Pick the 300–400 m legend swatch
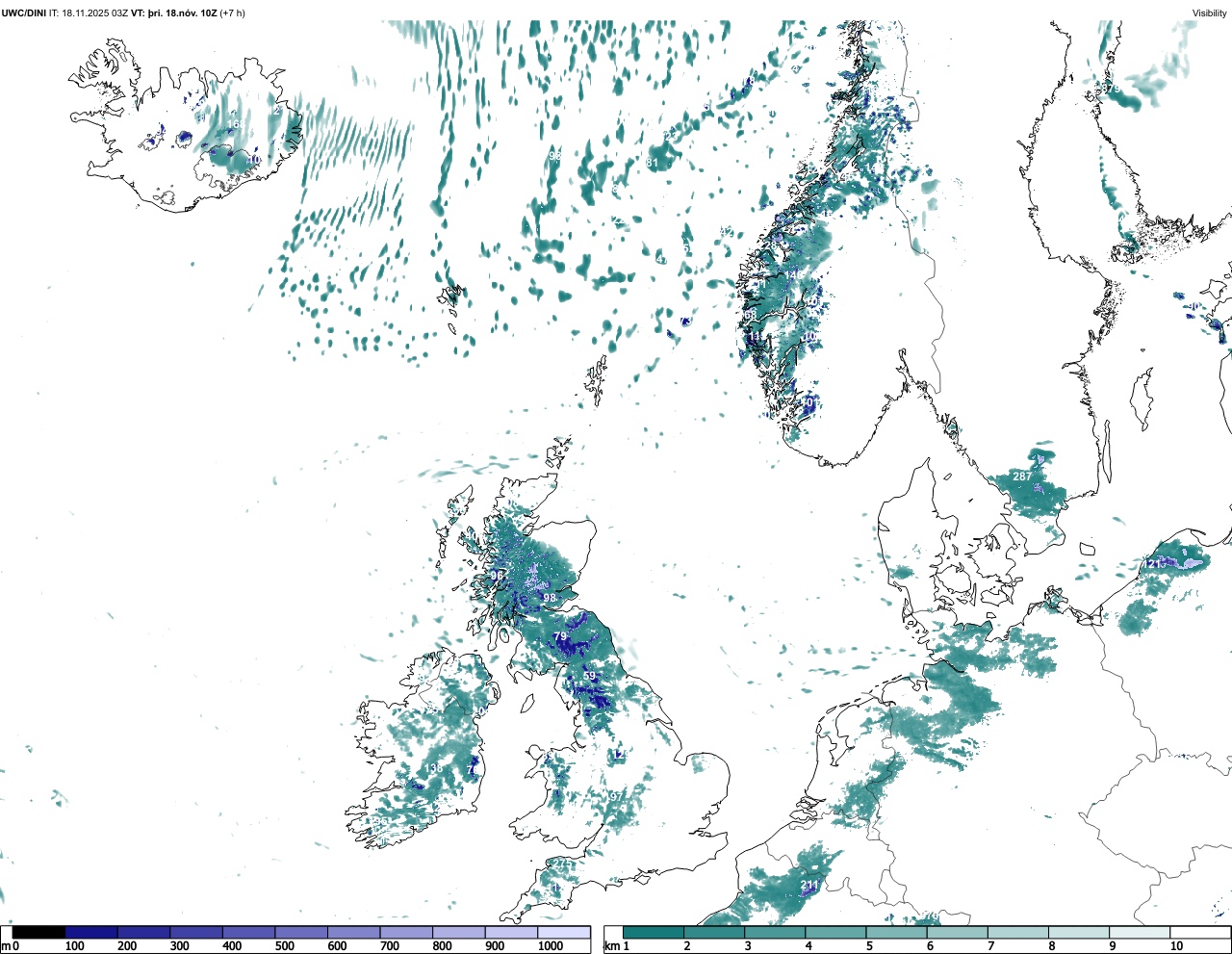This screenshot has width=1232, height=954. (x=196, y=932)
